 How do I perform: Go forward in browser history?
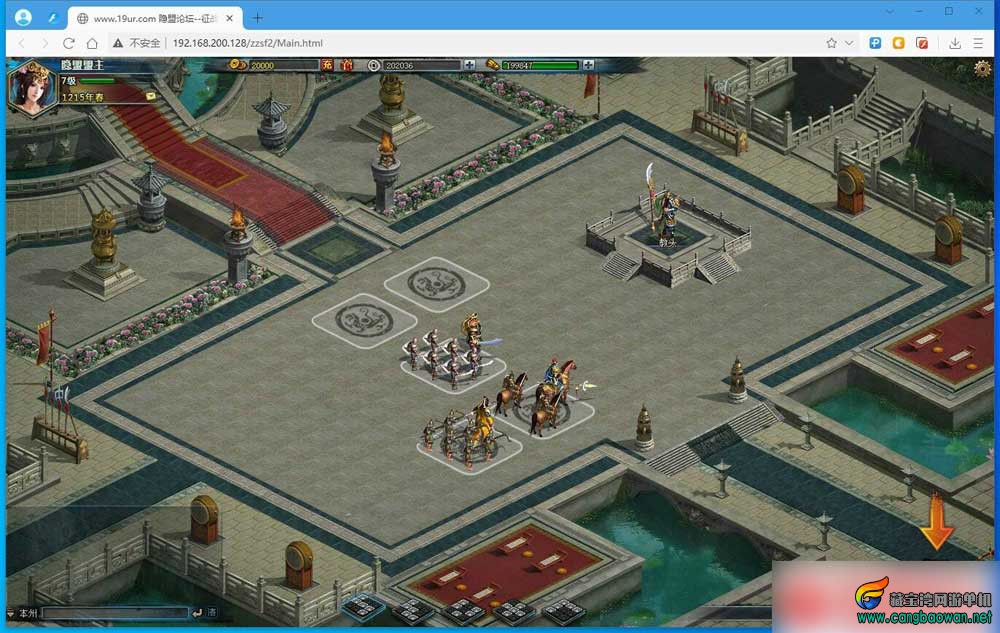point(45,43)
